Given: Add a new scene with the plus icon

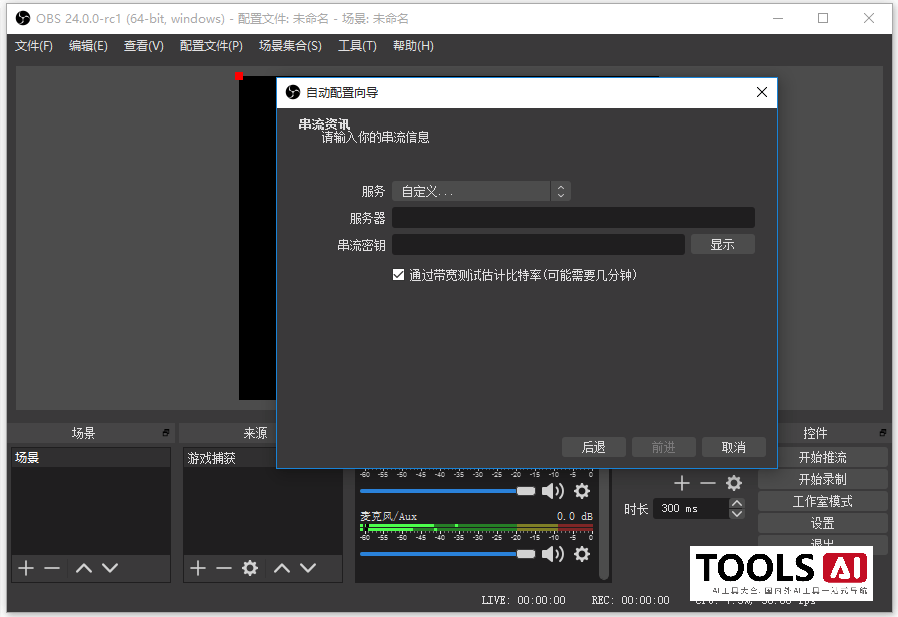Looking at the screenshot, I should pyautogui.click(x=25, y=568).
